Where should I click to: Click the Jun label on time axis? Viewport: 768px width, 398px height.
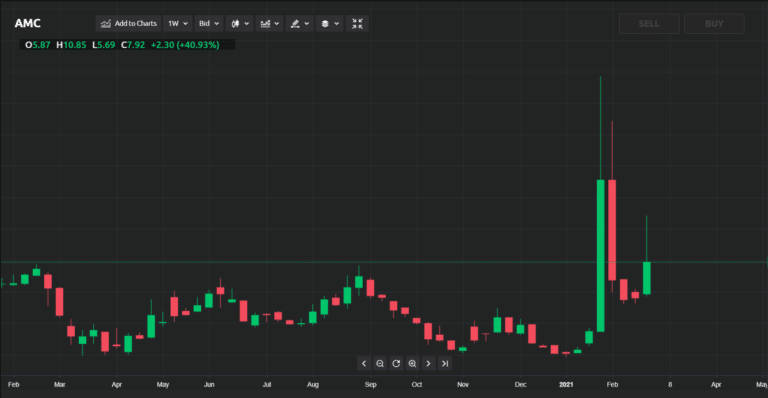(209, 385)
